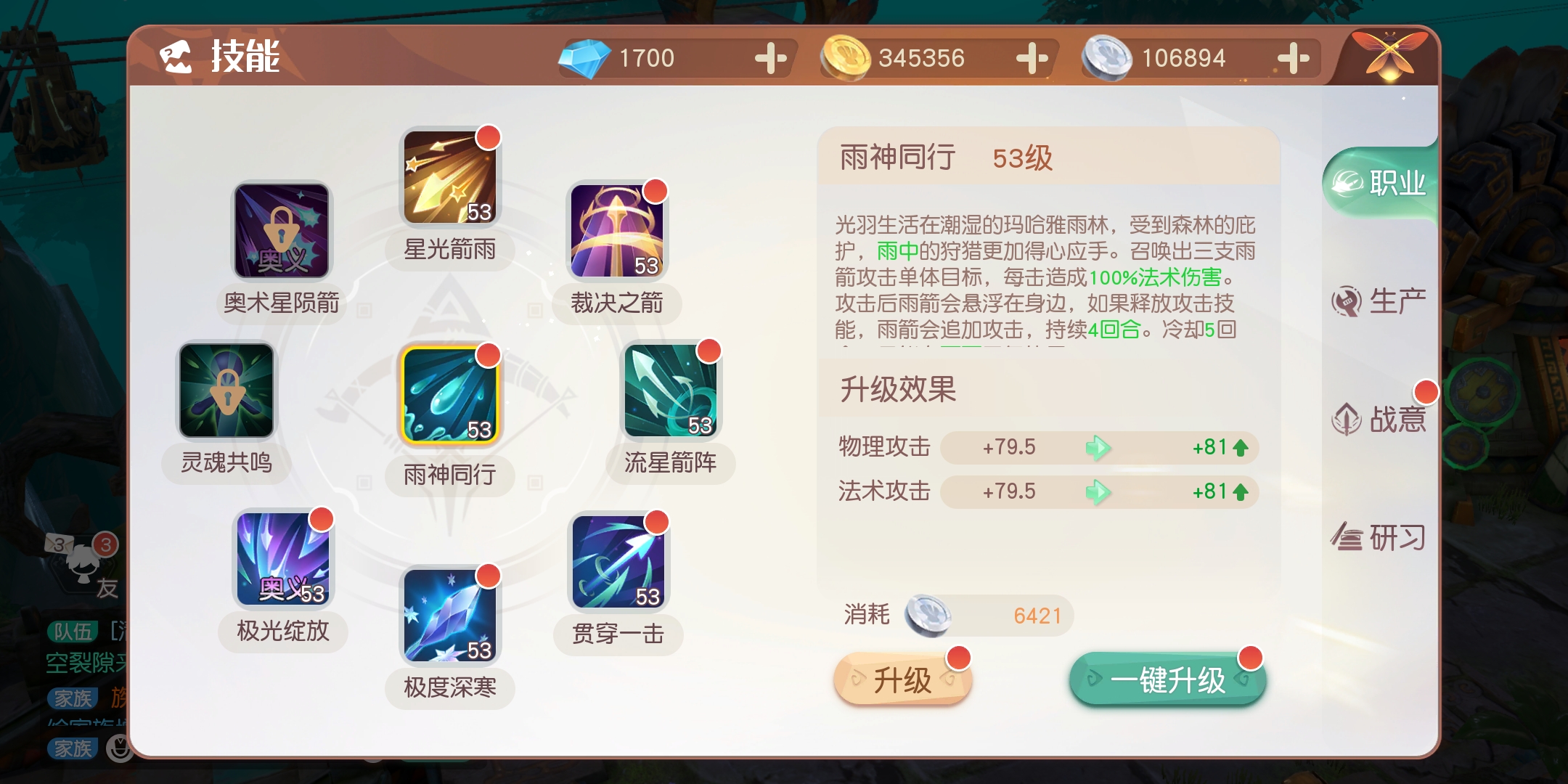Select the 极光绽放 skill icon

coord(282,559)
